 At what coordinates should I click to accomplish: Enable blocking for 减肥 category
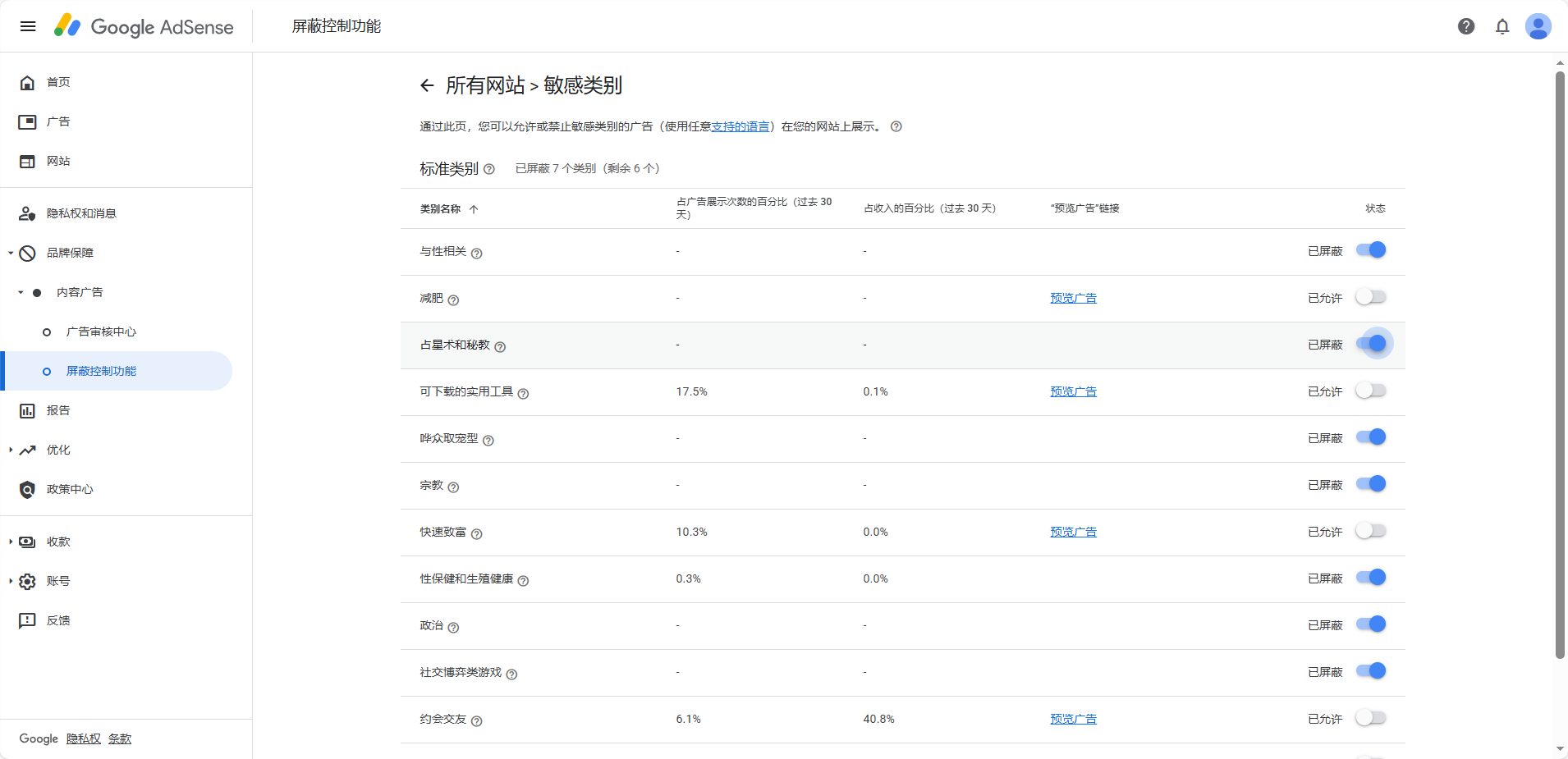click(x=1371, y=297)
